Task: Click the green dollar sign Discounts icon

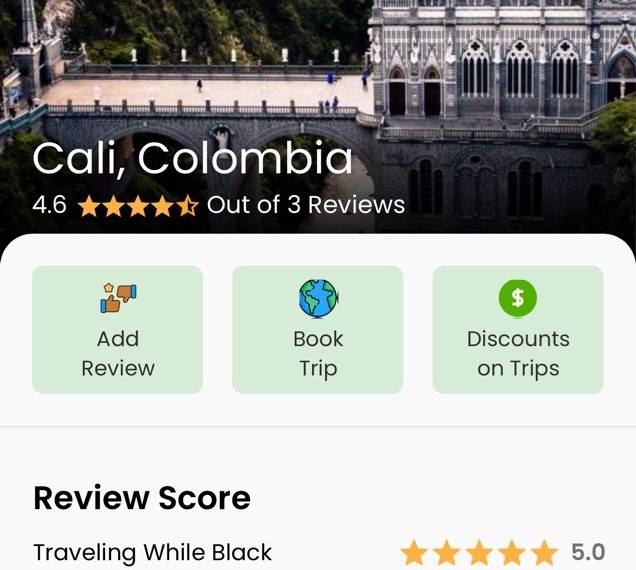Action: 518,298
